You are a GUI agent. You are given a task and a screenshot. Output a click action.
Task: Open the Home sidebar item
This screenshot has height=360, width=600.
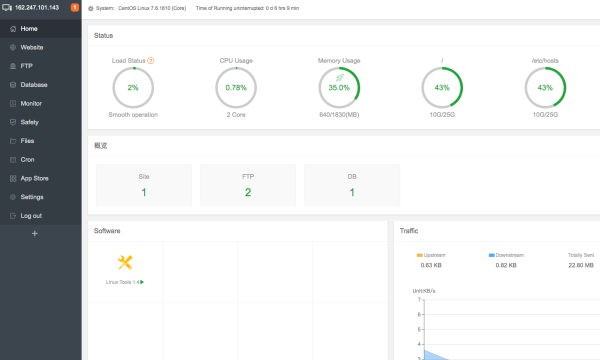coord(41,29)
